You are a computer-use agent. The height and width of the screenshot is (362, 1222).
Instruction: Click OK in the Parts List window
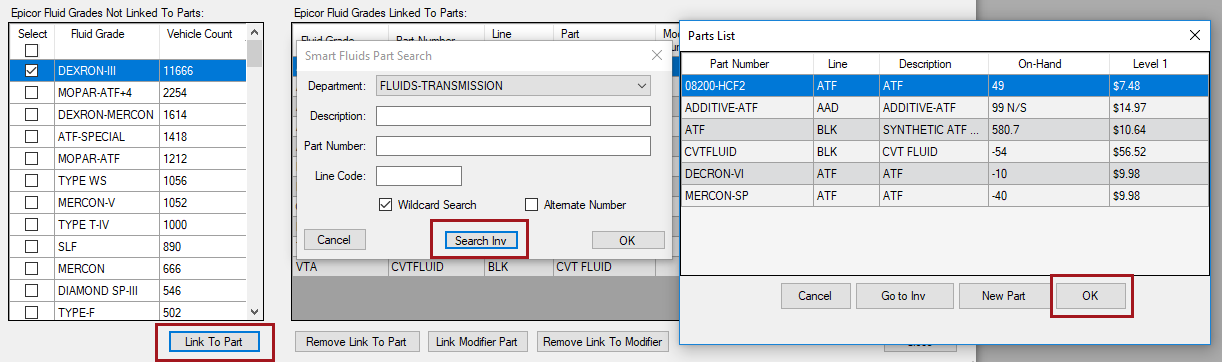coord(1090,296)
